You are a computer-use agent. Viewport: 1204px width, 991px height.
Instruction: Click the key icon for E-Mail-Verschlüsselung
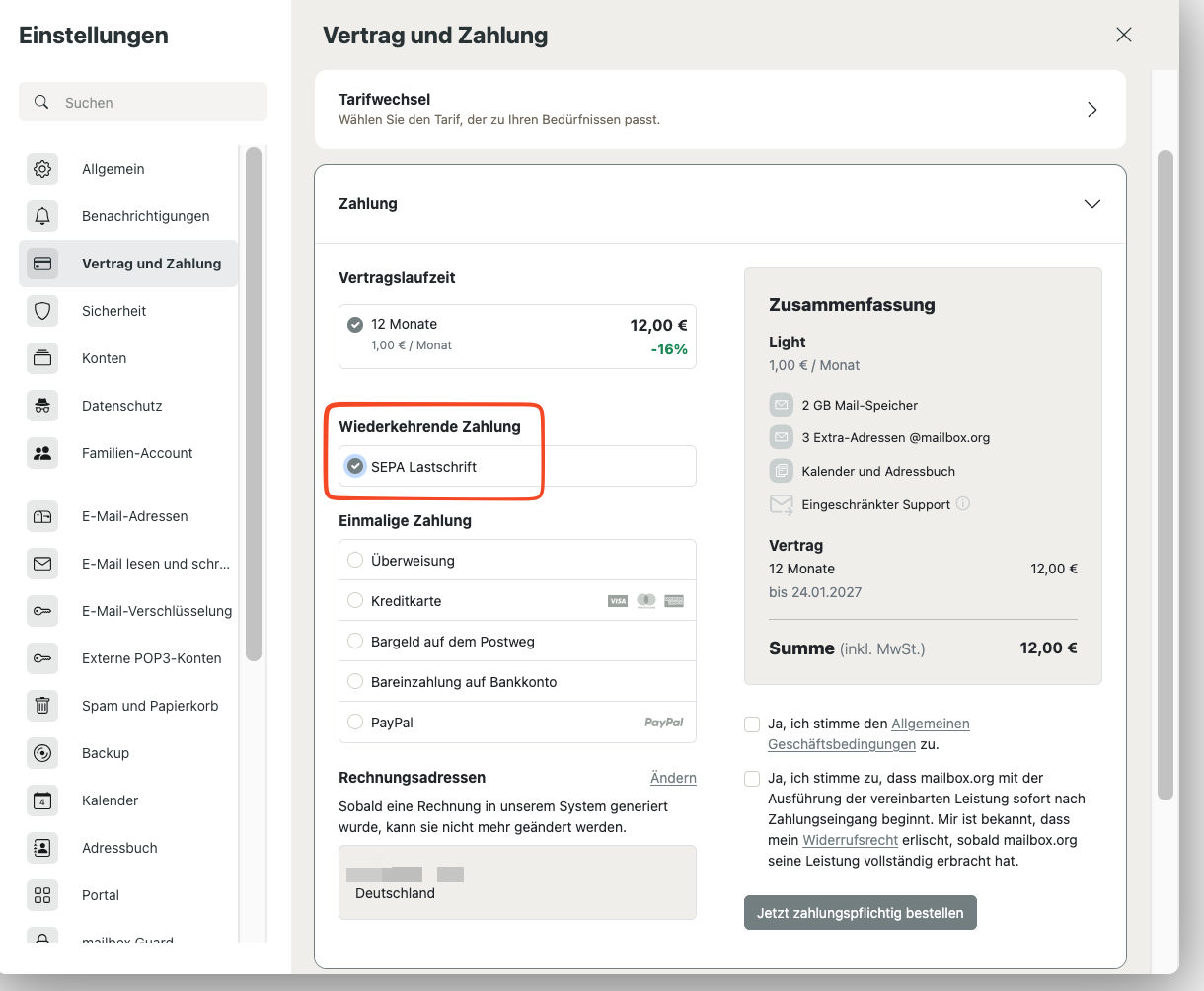pyautogui.click(x=42, y=611)
